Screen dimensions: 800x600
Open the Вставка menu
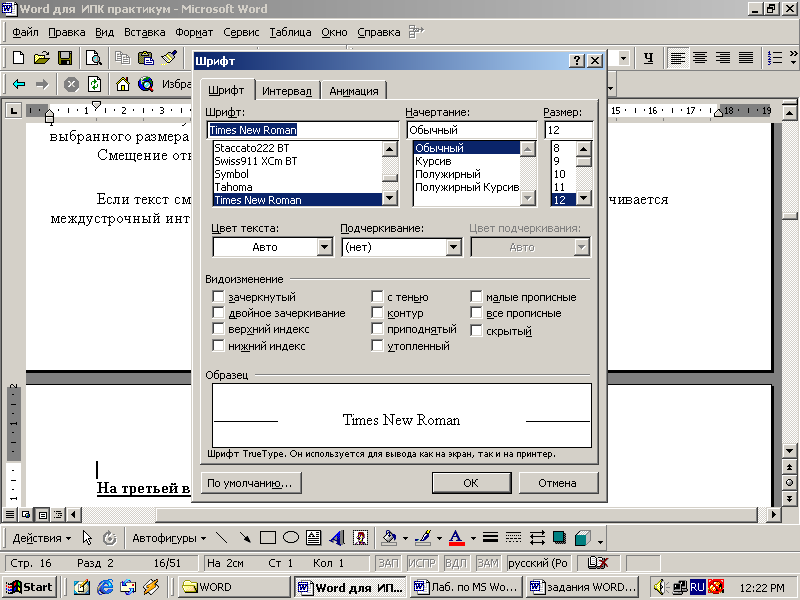click(144, 32)
